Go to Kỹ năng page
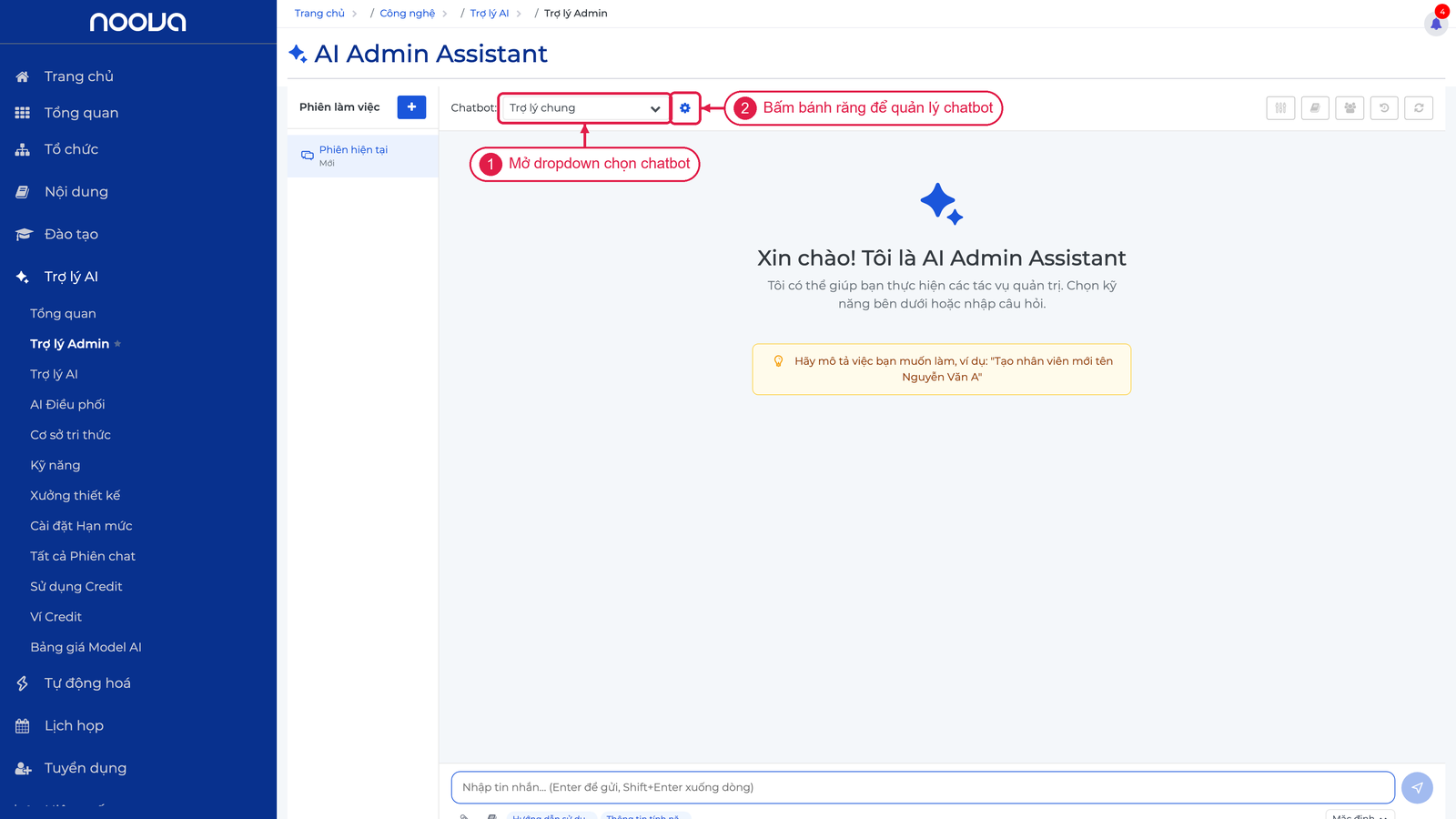Screen dimensions: 1456x819 click(55, 465)
